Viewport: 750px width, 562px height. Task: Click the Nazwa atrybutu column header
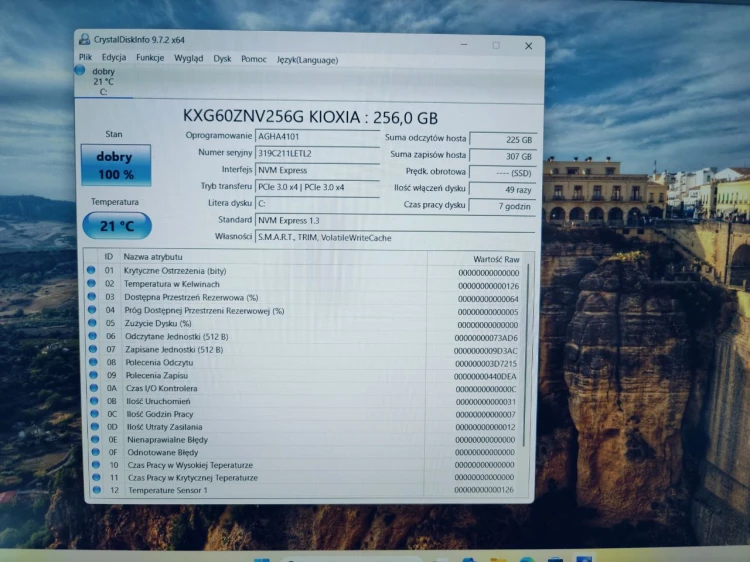153,257
